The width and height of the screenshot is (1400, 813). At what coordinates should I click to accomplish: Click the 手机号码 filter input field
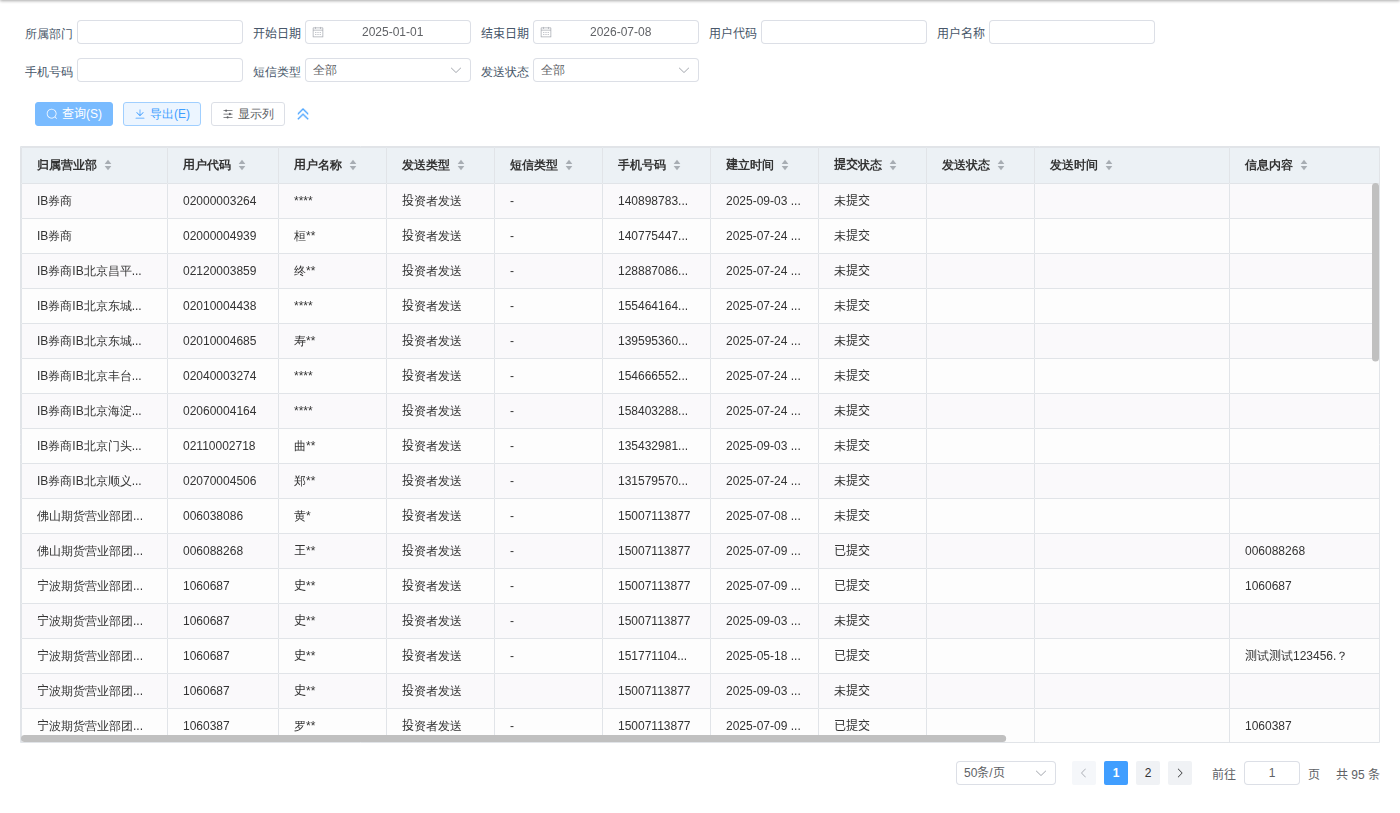[x=160, y=70]
